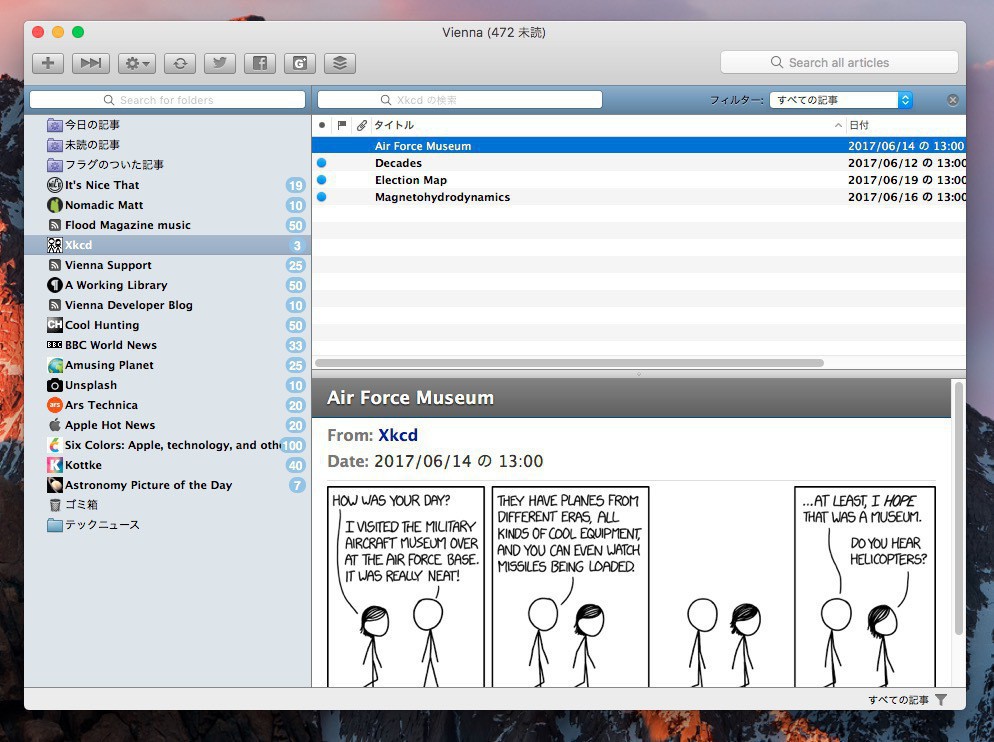Image resolution: width=994 pixels, height=742 pixels.
Task: Open the Xkcd link in article header
Action: point(398,435)
